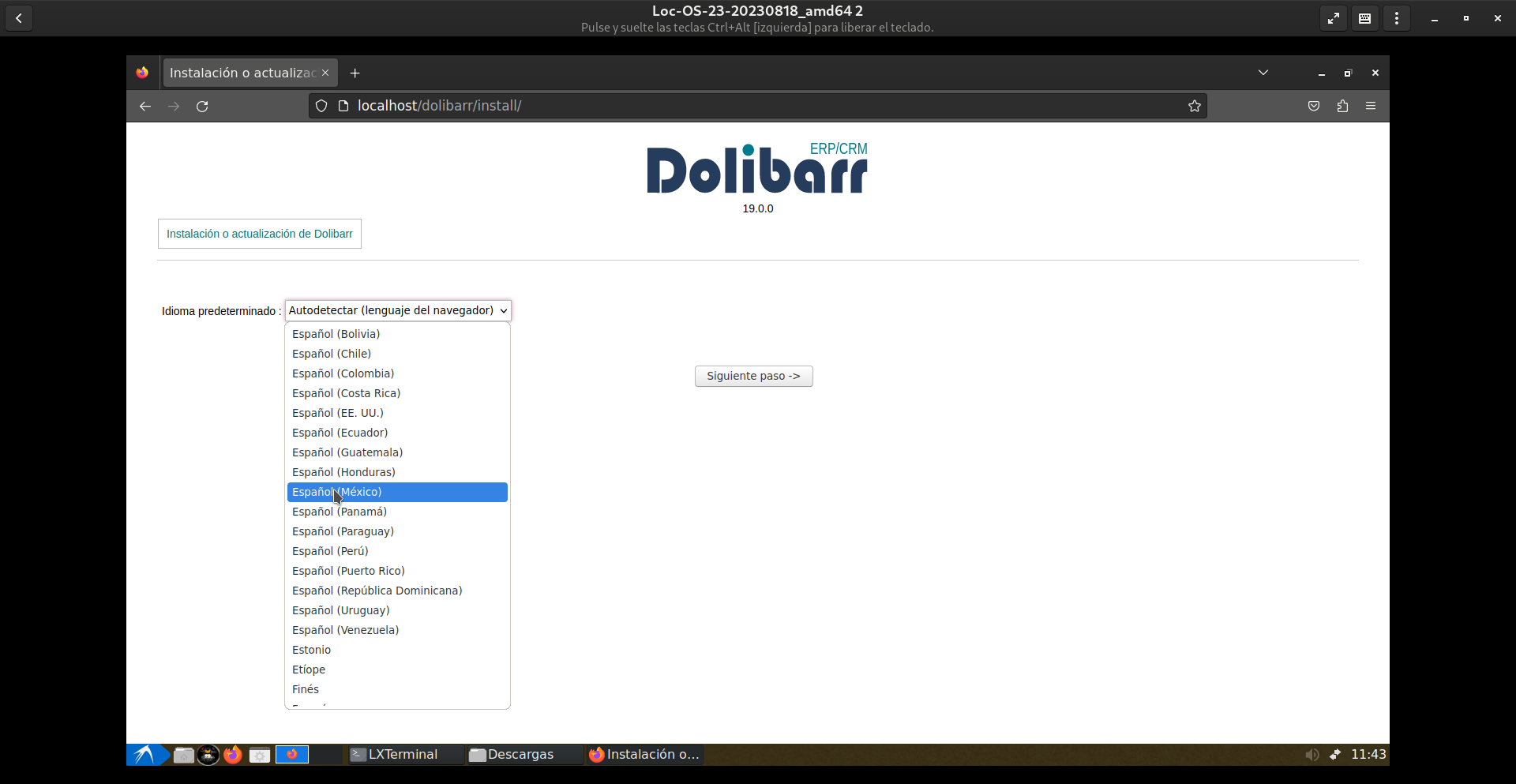Viewport: 1516px width, 784px height.
Task: Switch to LXTerminal in the taskbar
Action: coord(402,755)
